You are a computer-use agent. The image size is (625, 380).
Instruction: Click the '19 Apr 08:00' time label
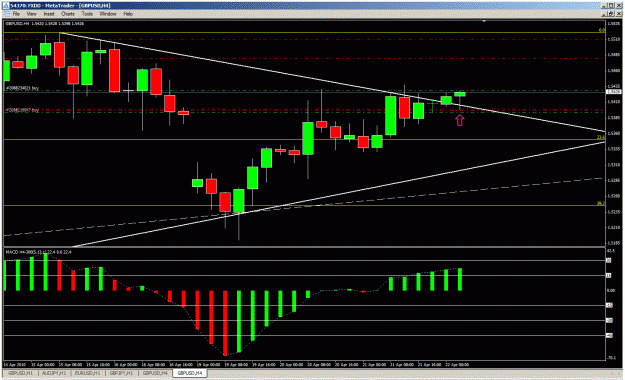pyautogui.click(x=236, y=364)
